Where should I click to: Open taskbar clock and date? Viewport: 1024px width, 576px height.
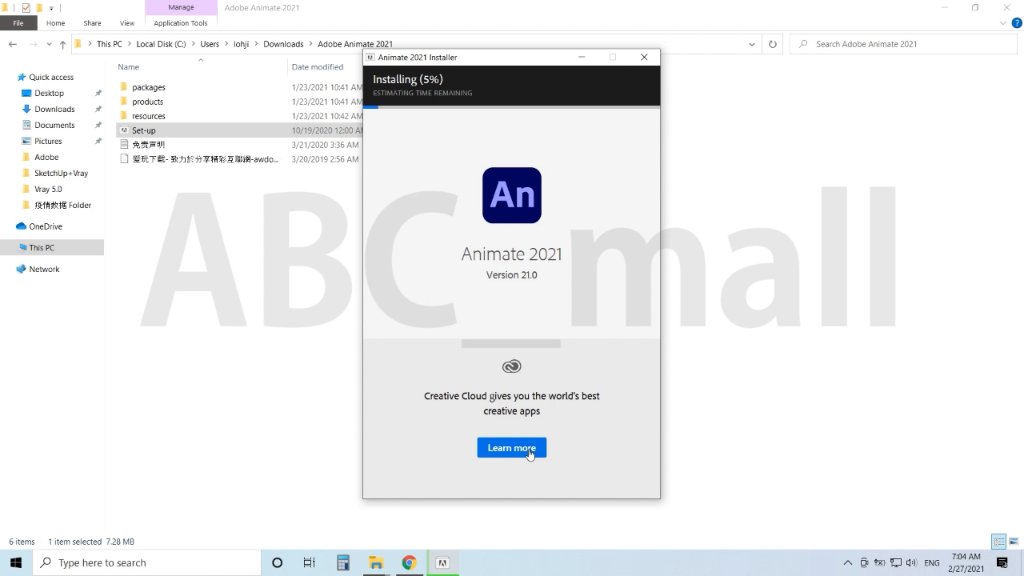(x=966, y=562)
